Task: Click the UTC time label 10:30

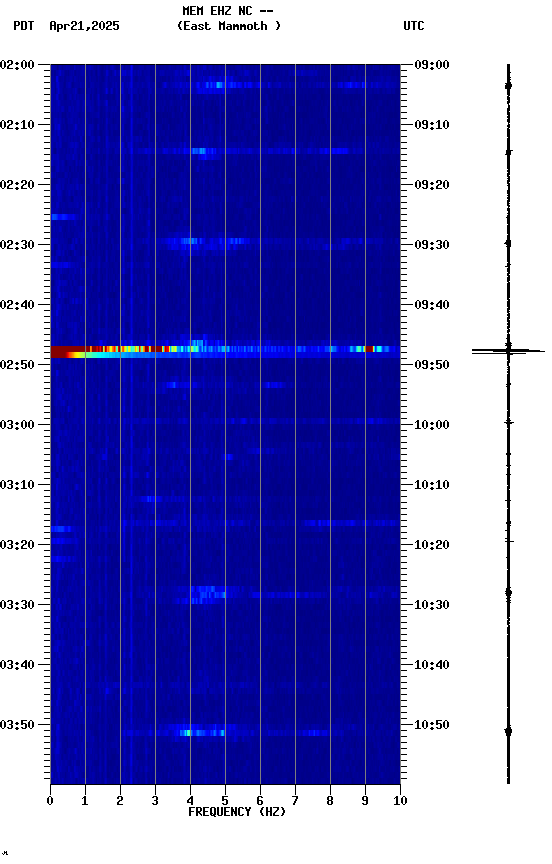Action: click(432, 605)
